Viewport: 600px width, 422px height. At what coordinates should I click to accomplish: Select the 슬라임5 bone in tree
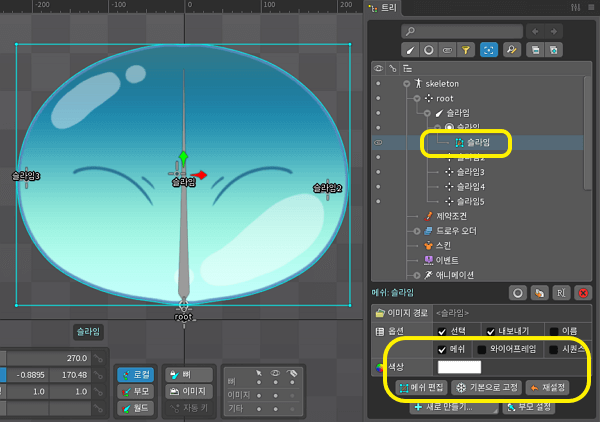pos(470,202)
